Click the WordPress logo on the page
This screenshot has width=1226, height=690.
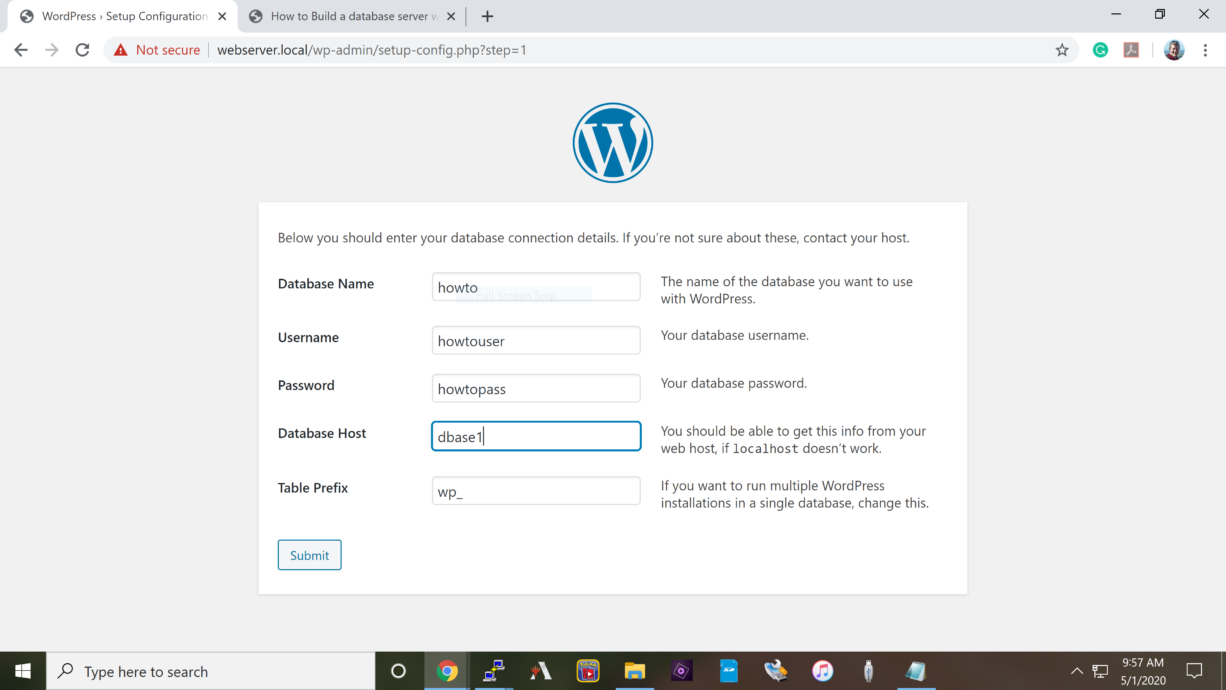[x=612, y=142]
